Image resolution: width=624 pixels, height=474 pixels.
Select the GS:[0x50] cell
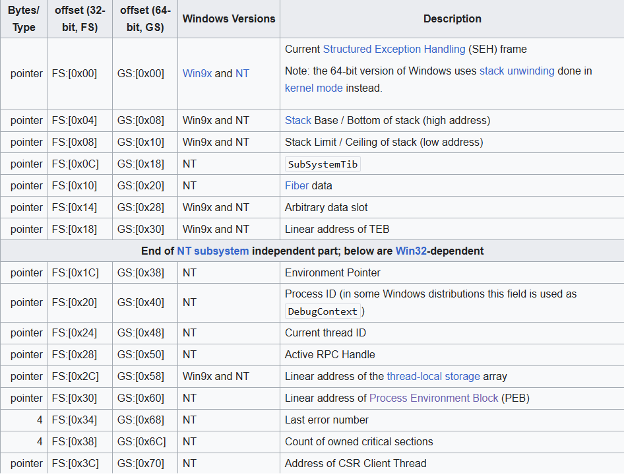tap(145, 355)
